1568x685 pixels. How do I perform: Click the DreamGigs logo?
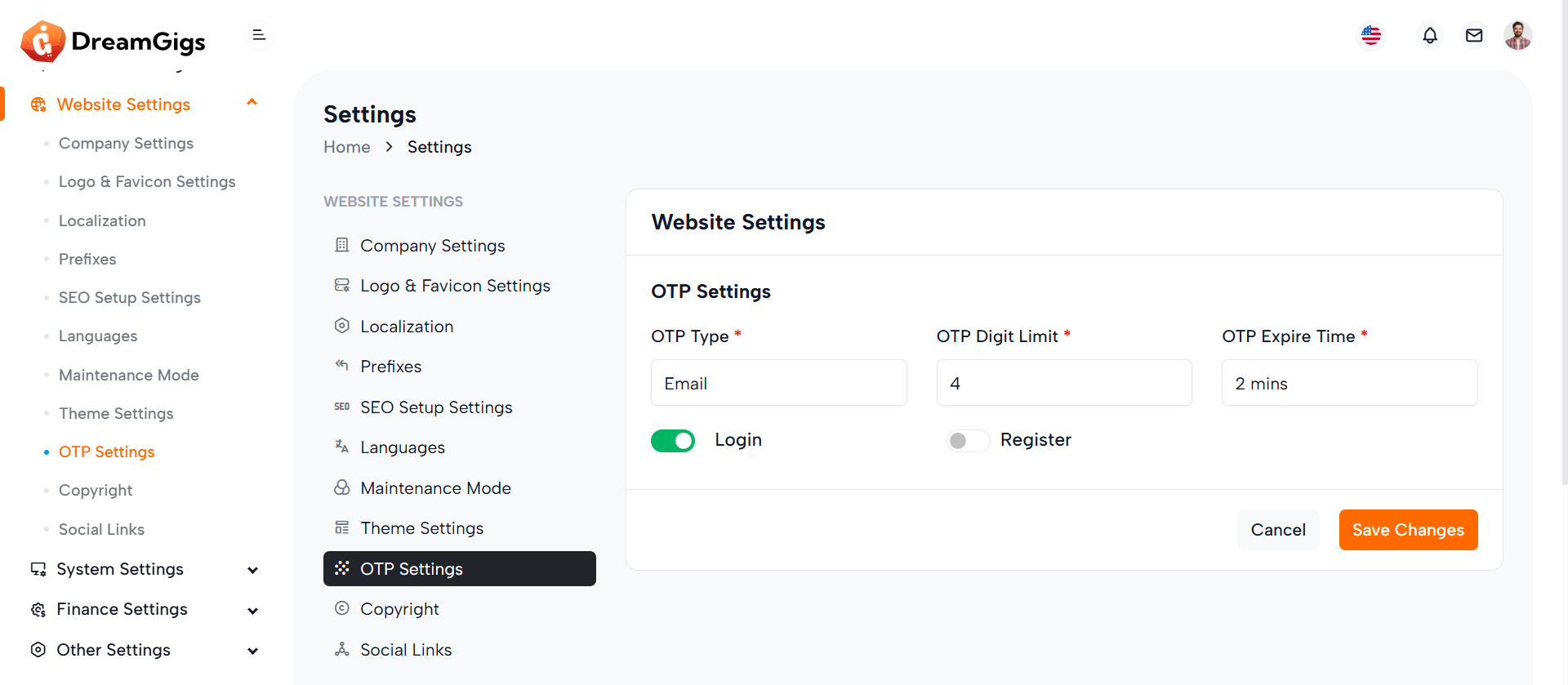click(x=114, y=41)
